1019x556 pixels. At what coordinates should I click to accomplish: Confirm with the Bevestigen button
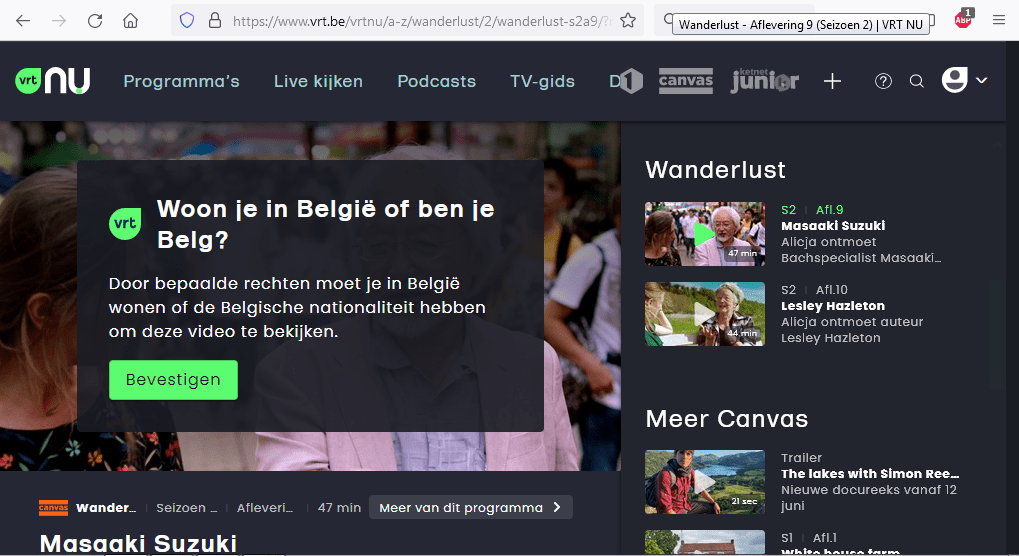[x=174, y=380]
